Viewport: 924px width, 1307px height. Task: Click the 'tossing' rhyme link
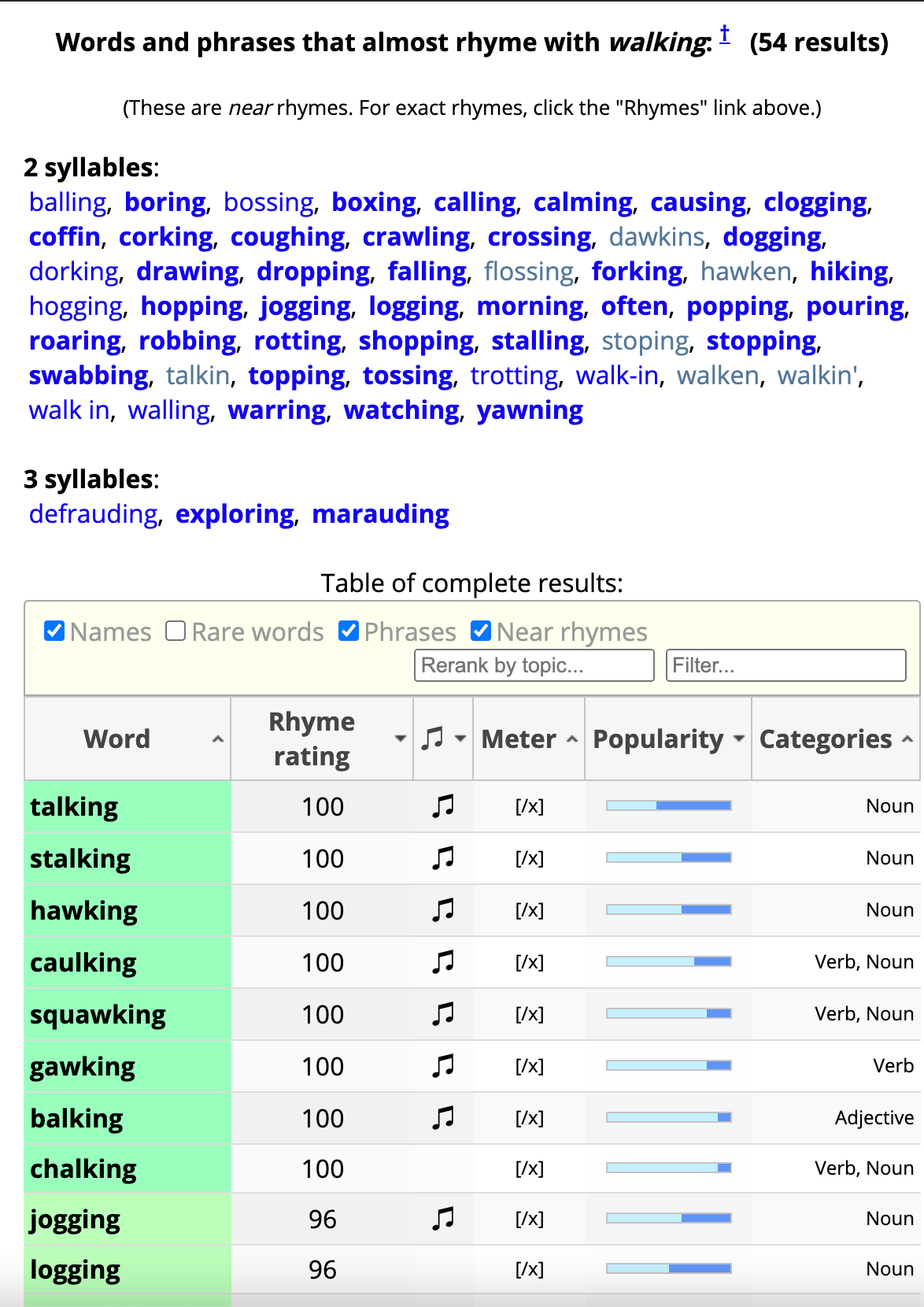pyautogui.click(x=408, y=376)
